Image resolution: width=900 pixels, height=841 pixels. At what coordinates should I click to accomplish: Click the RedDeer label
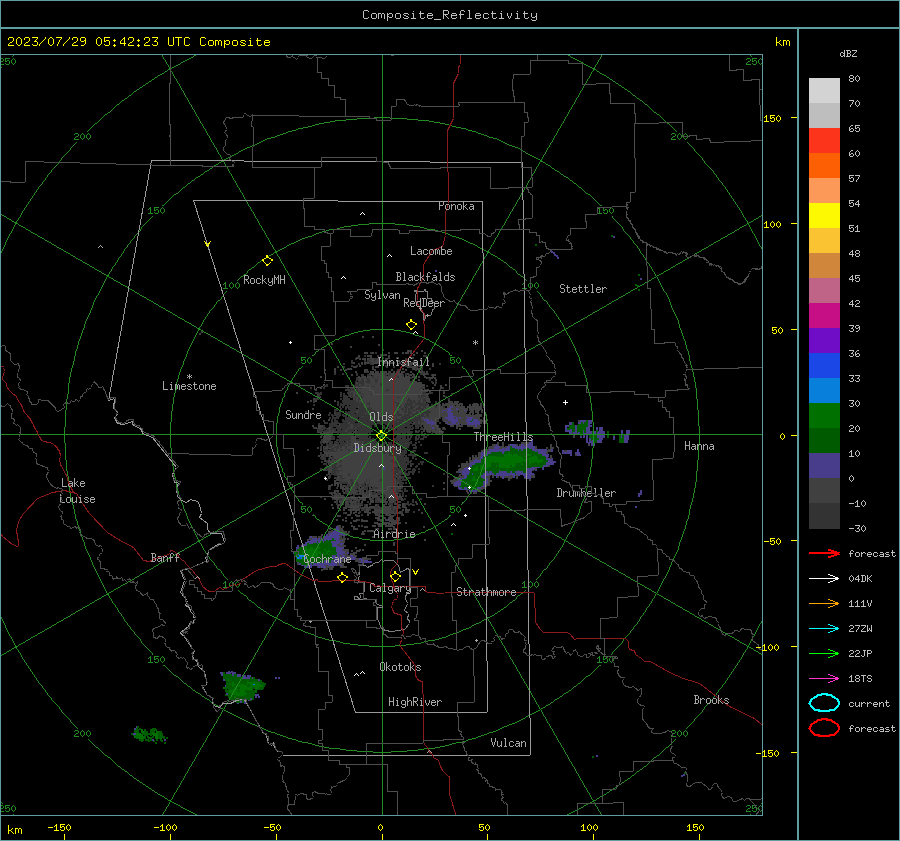point(424,303)
